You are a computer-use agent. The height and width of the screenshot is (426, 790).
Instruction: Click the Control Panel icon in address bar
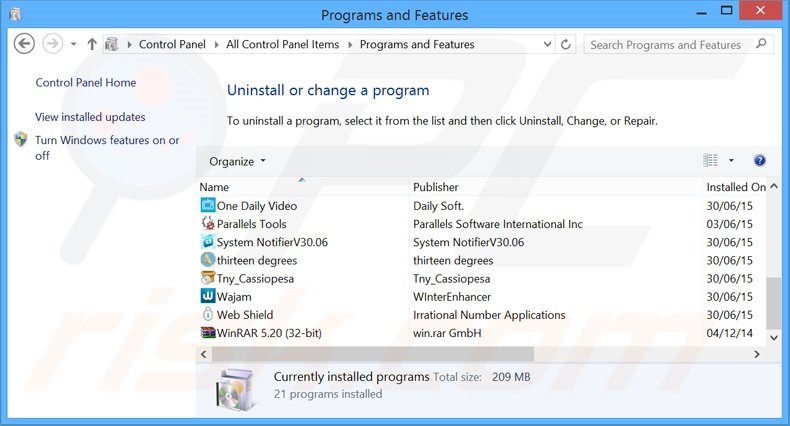point(112,44)
